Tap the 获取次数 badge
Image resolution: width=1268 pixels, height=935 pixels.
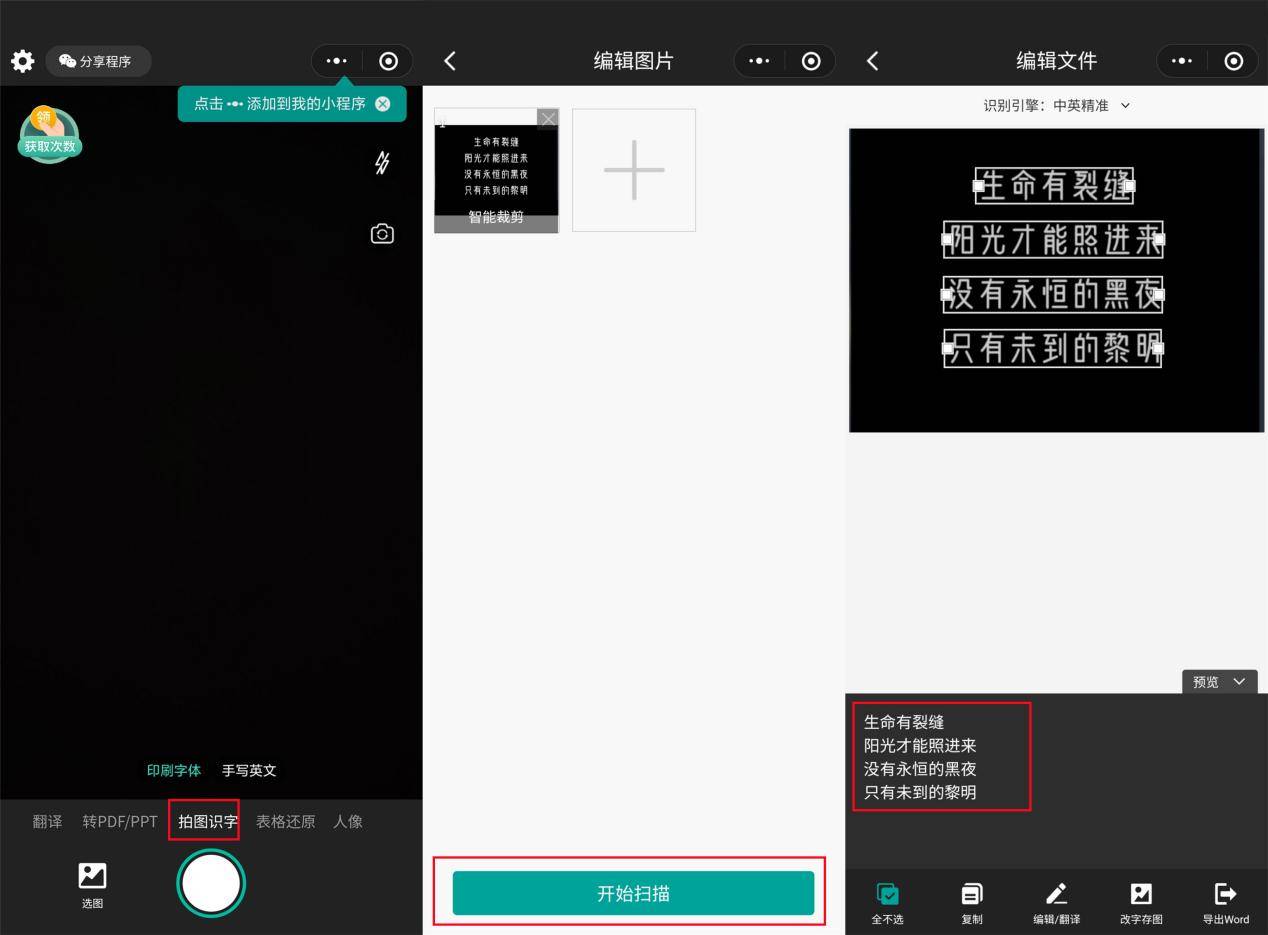[x=49, y=135]
